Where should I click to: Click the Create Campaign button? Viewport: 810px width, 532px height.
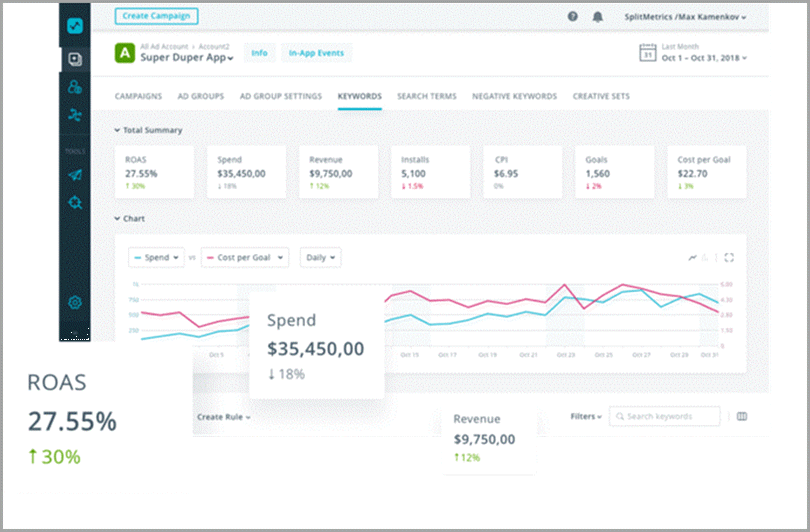pos(156,16)
